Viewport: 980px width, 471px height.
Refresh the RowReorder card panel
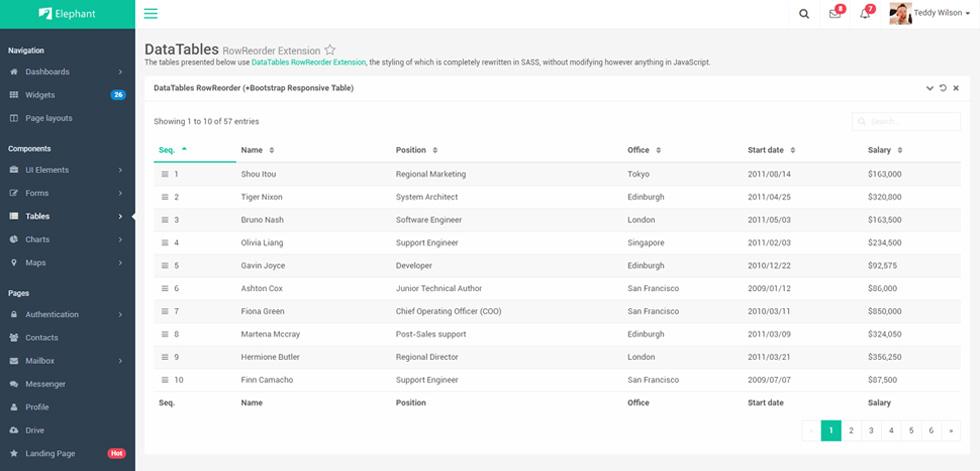(943, 88)
